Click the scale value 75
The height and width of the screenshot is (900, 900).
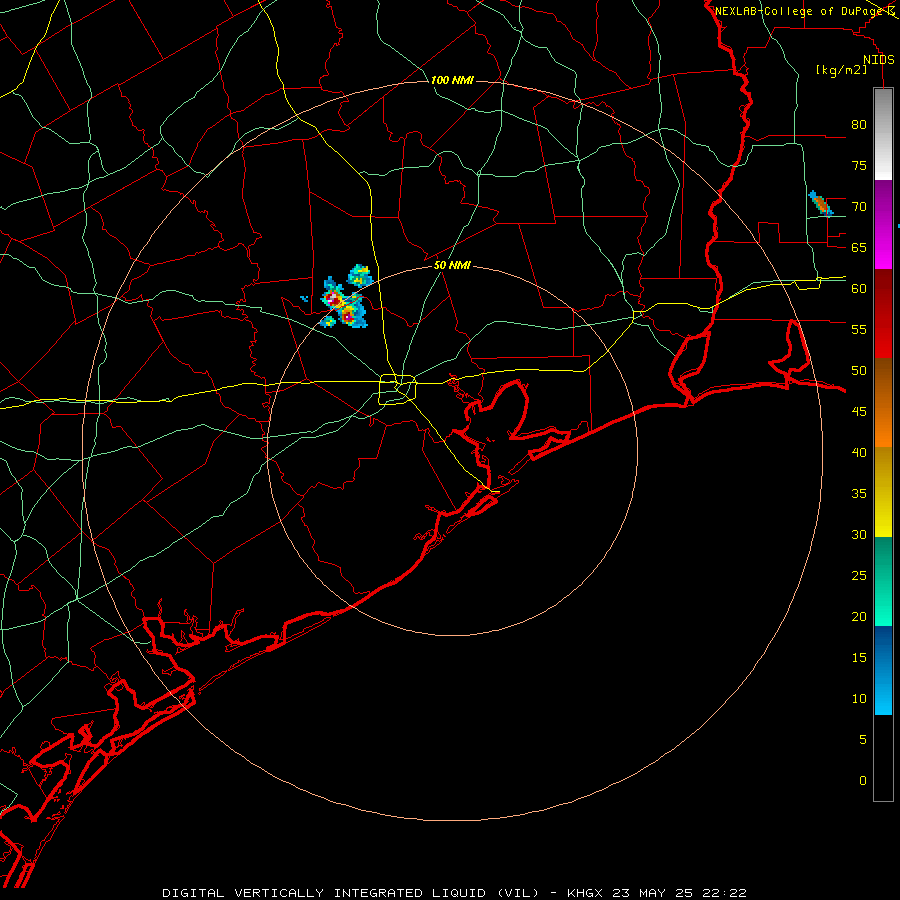[859, 165]
